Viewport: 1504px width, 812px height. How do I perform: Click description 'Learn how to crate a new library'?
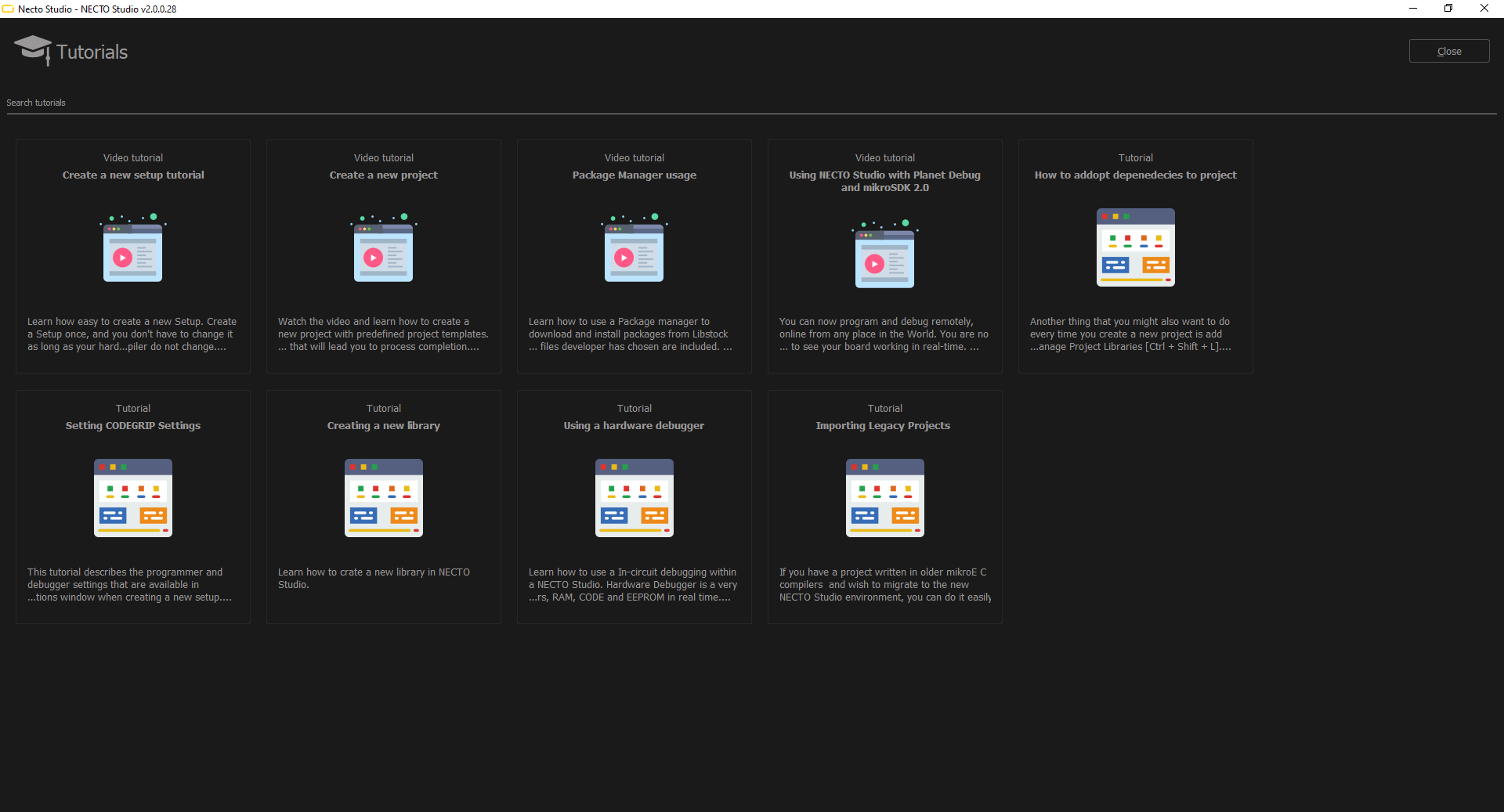point(374,579)
